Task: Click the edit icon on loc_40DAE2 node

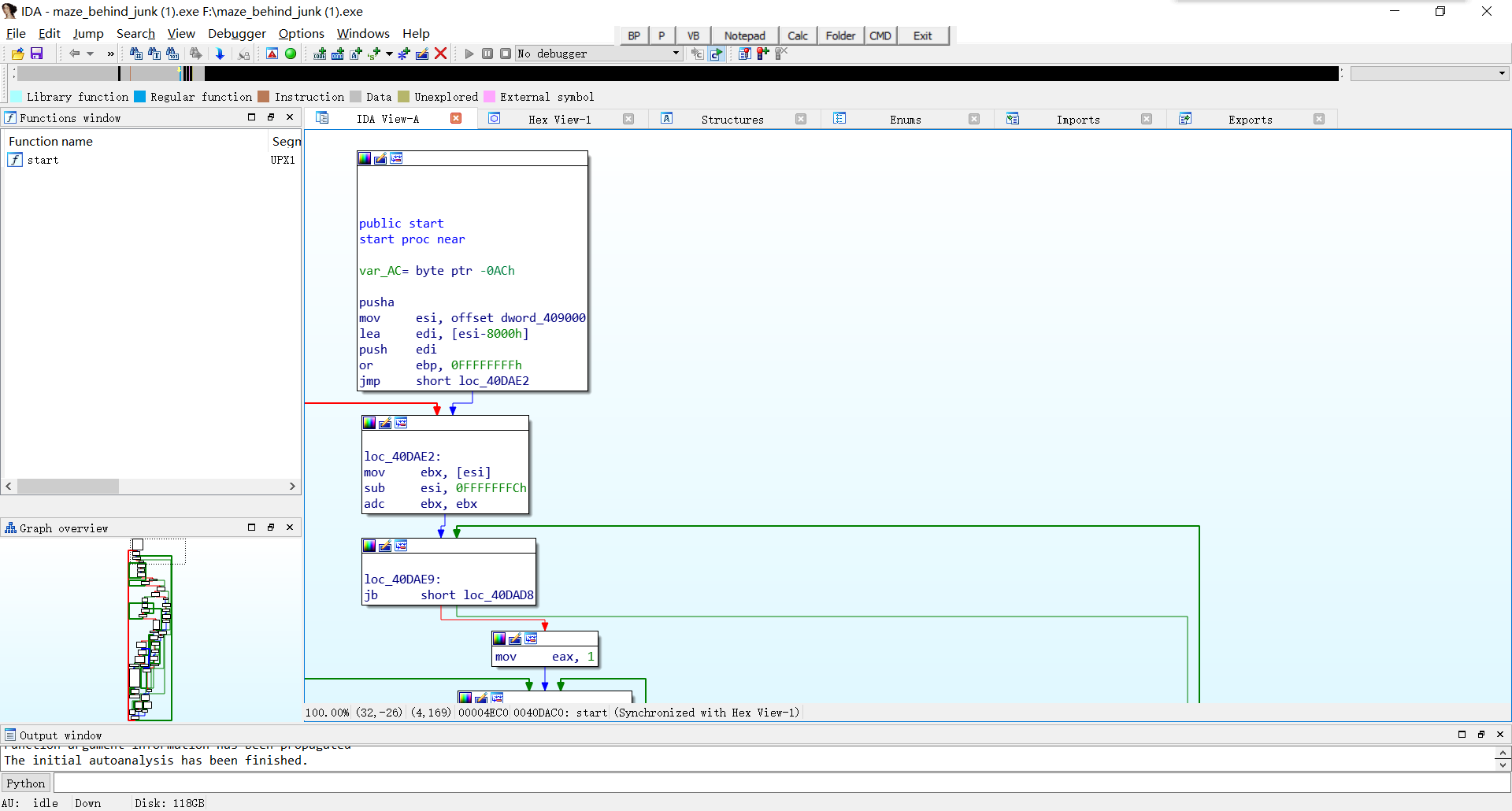Action: [385, 423]
